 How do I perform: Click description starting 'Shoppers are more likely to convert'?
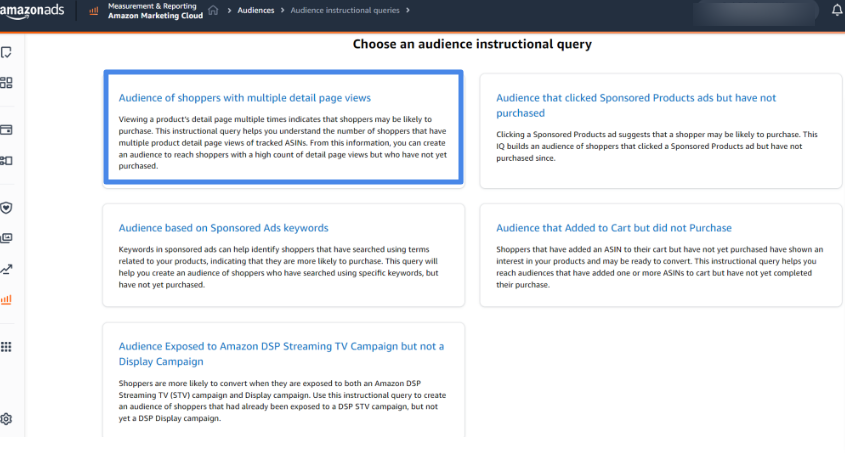(282, 401)
